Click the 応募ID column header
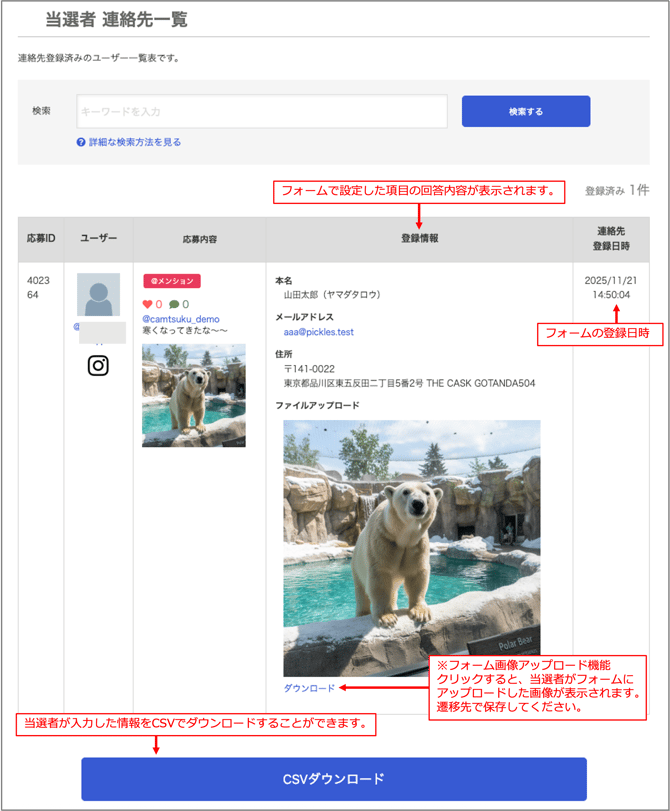 [41, 239]
